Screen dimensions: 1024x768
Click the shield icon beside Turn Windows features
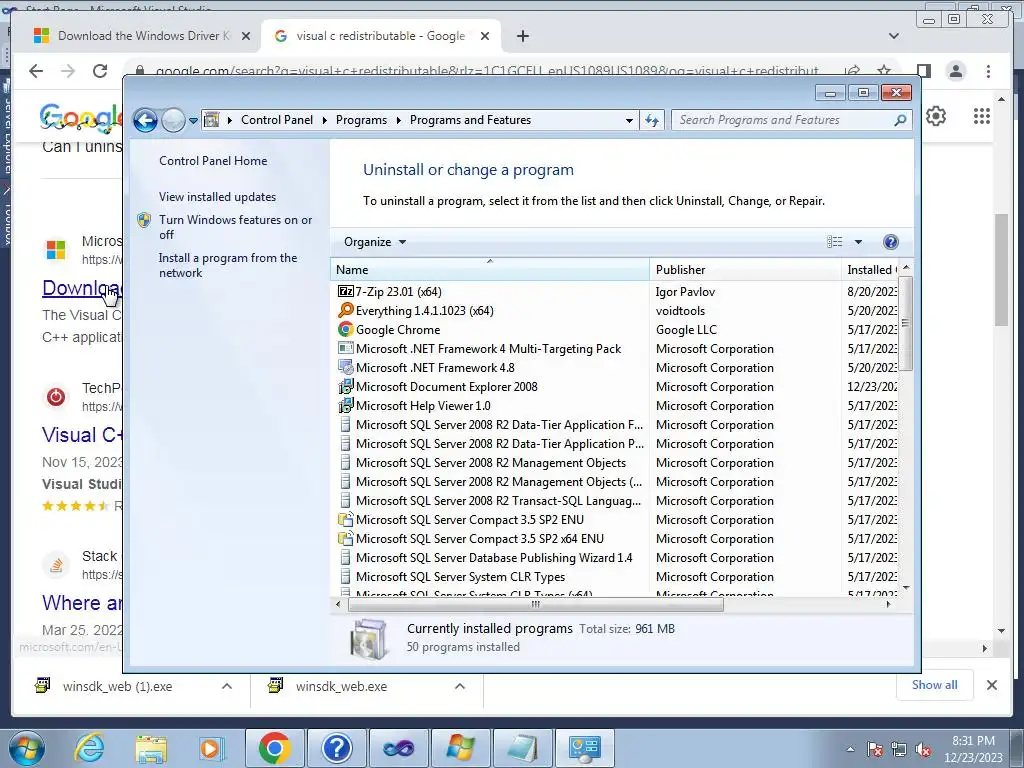click(144, 220)
